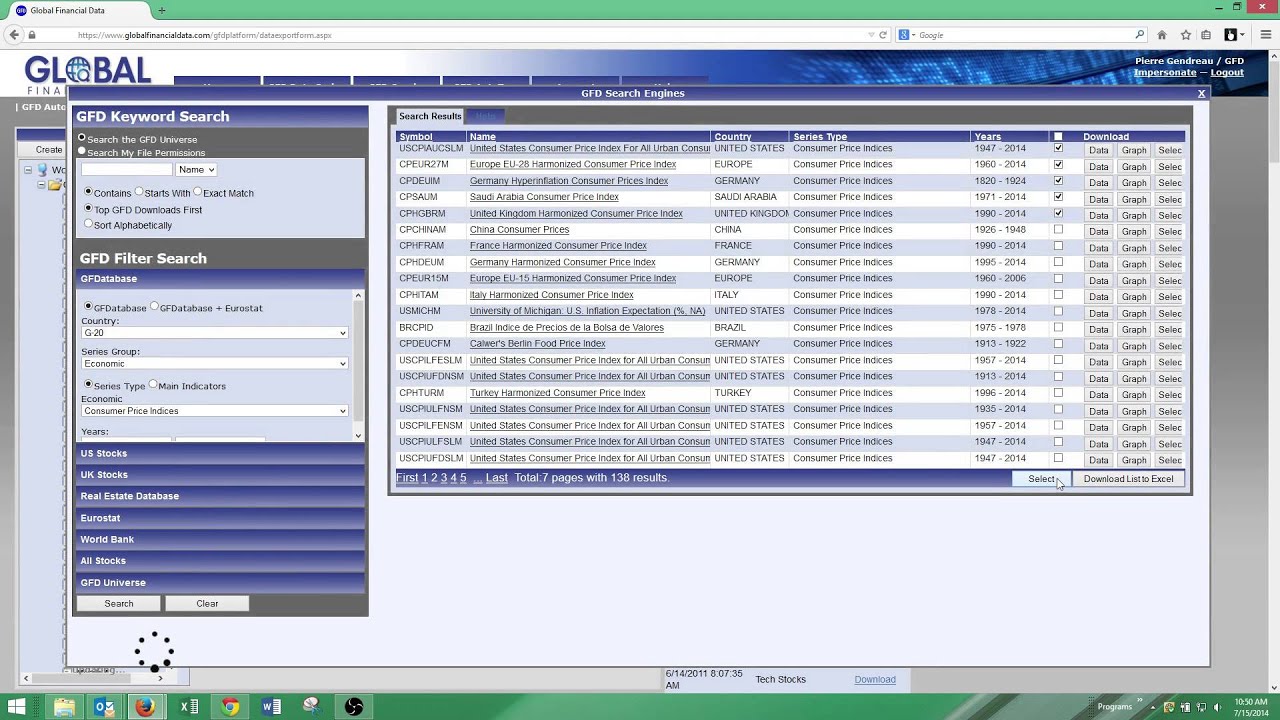Switch to the Search Results tab
1280x720 pixels.
coord(430,116)
